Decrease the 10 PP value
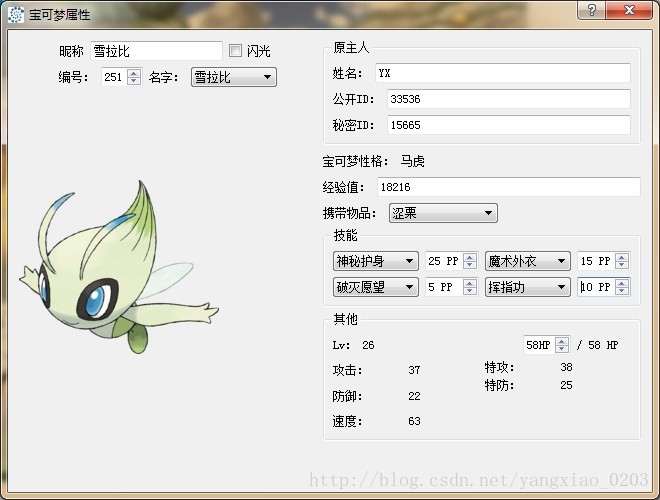Screen dimensions: 660x500 pos(622,291)
